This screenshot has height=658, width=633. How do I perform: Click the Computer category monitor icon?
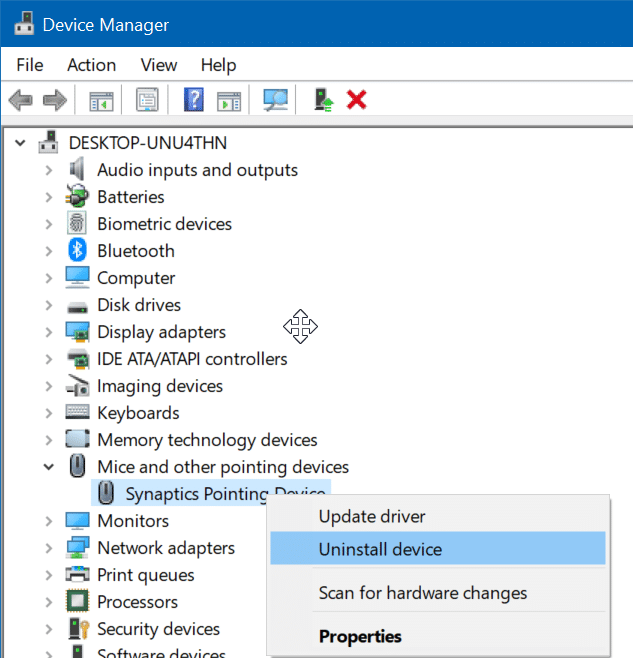(x=77, y=277)
